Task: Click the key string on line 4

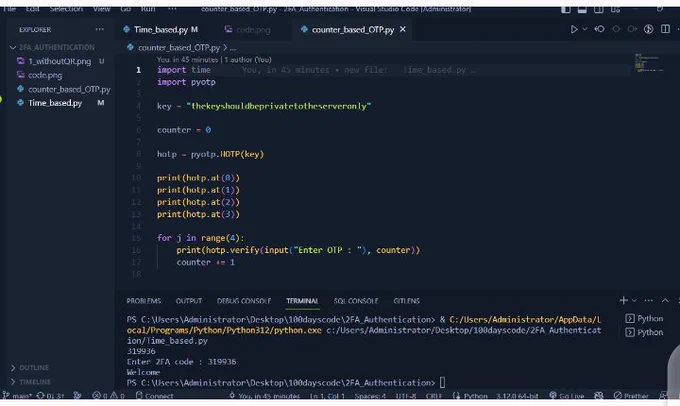Action: (x=279, y=106)
